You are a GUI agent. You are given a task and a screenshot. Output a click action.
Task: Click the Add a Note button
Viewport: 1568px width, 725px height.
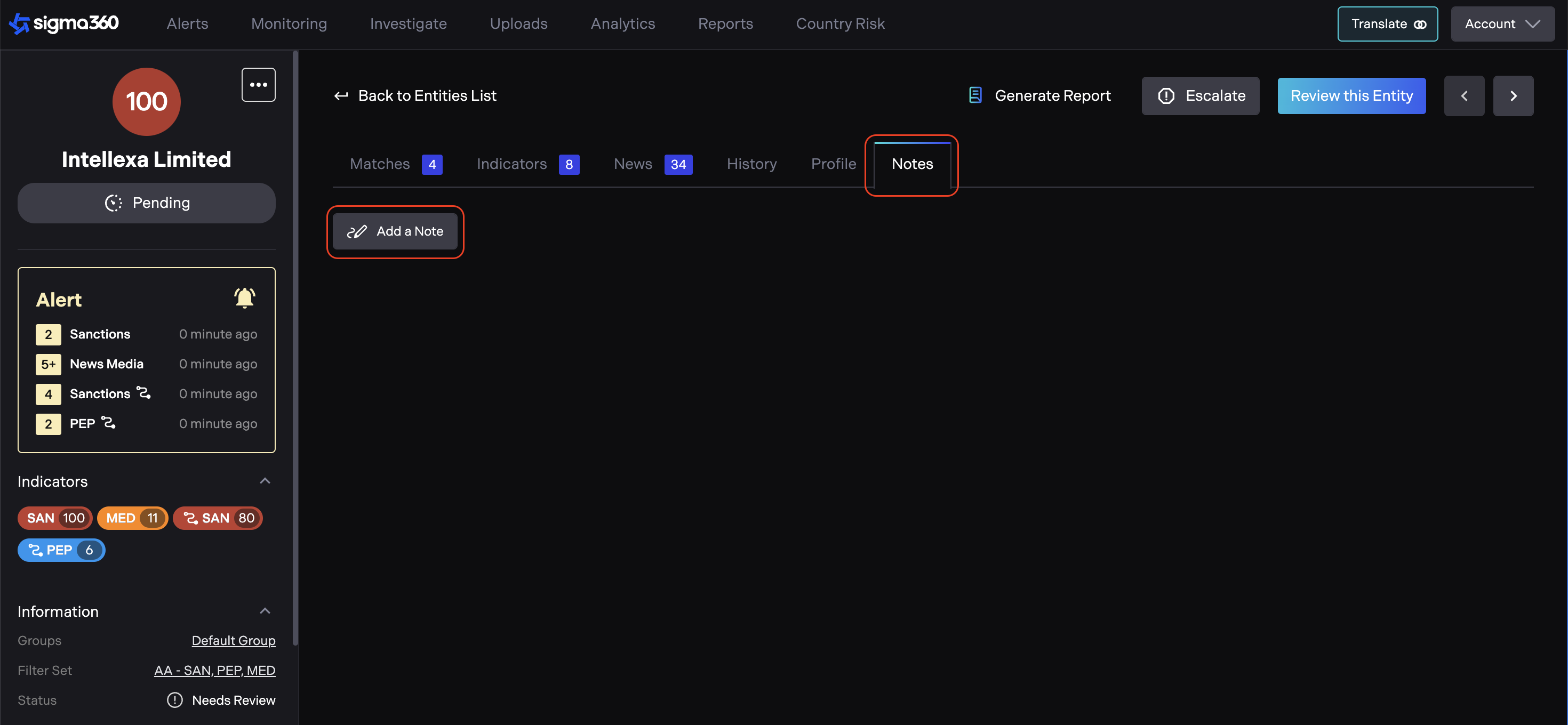[395, 231]
